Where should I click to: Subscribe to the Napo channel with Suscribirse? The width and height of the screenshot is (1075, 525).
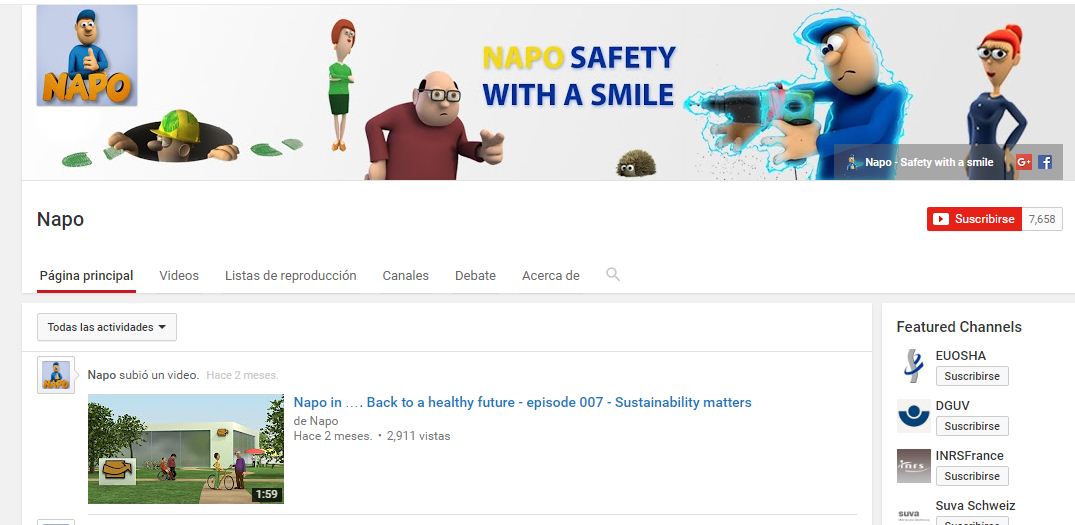tap(974, 219)
